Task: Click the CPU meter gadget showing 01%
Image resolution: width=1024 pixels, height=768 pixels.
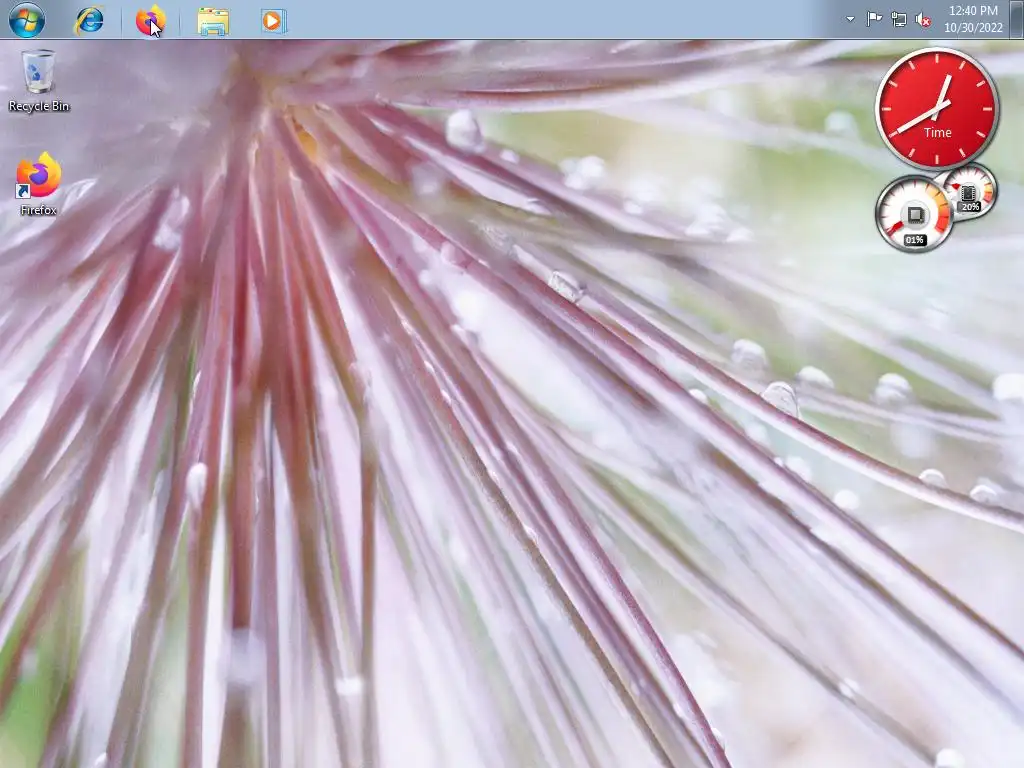Action: (x=914, y=214)
